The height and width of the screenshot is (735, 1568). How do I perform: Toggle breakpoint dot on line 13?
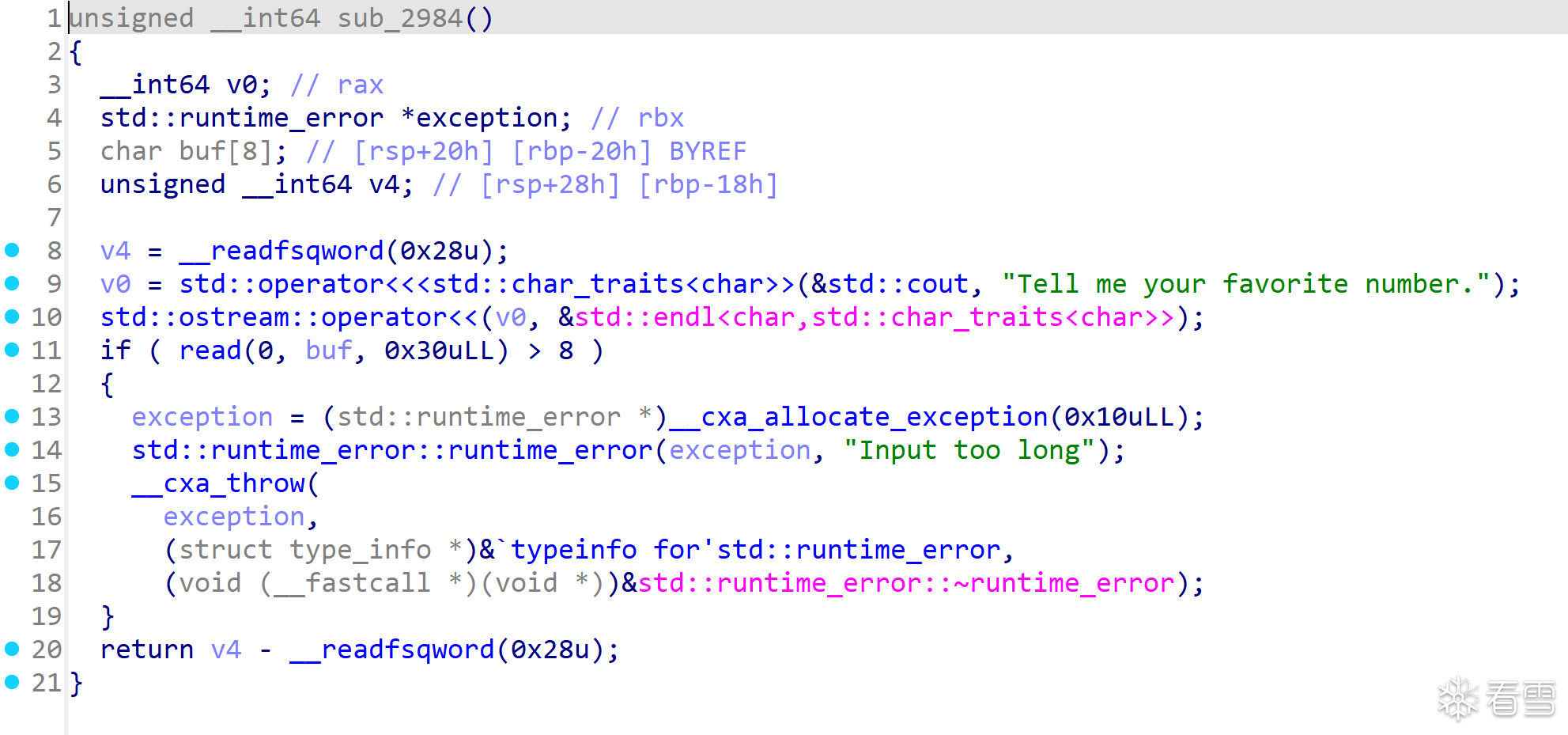pyautogui.click(x=12, y=416)
